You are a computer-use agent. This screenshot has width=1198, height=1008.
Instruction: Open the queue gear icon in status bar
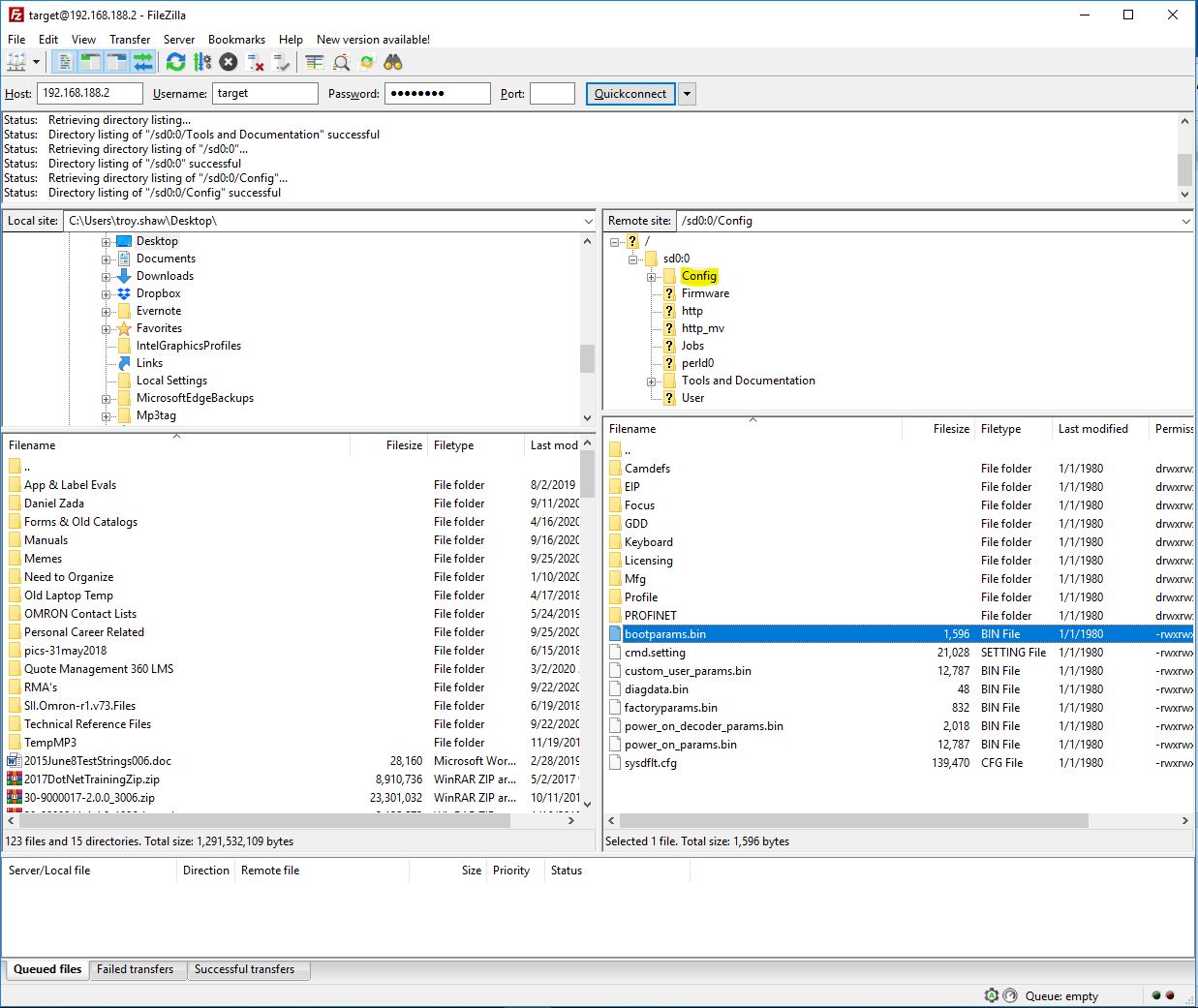coord(991,995)
